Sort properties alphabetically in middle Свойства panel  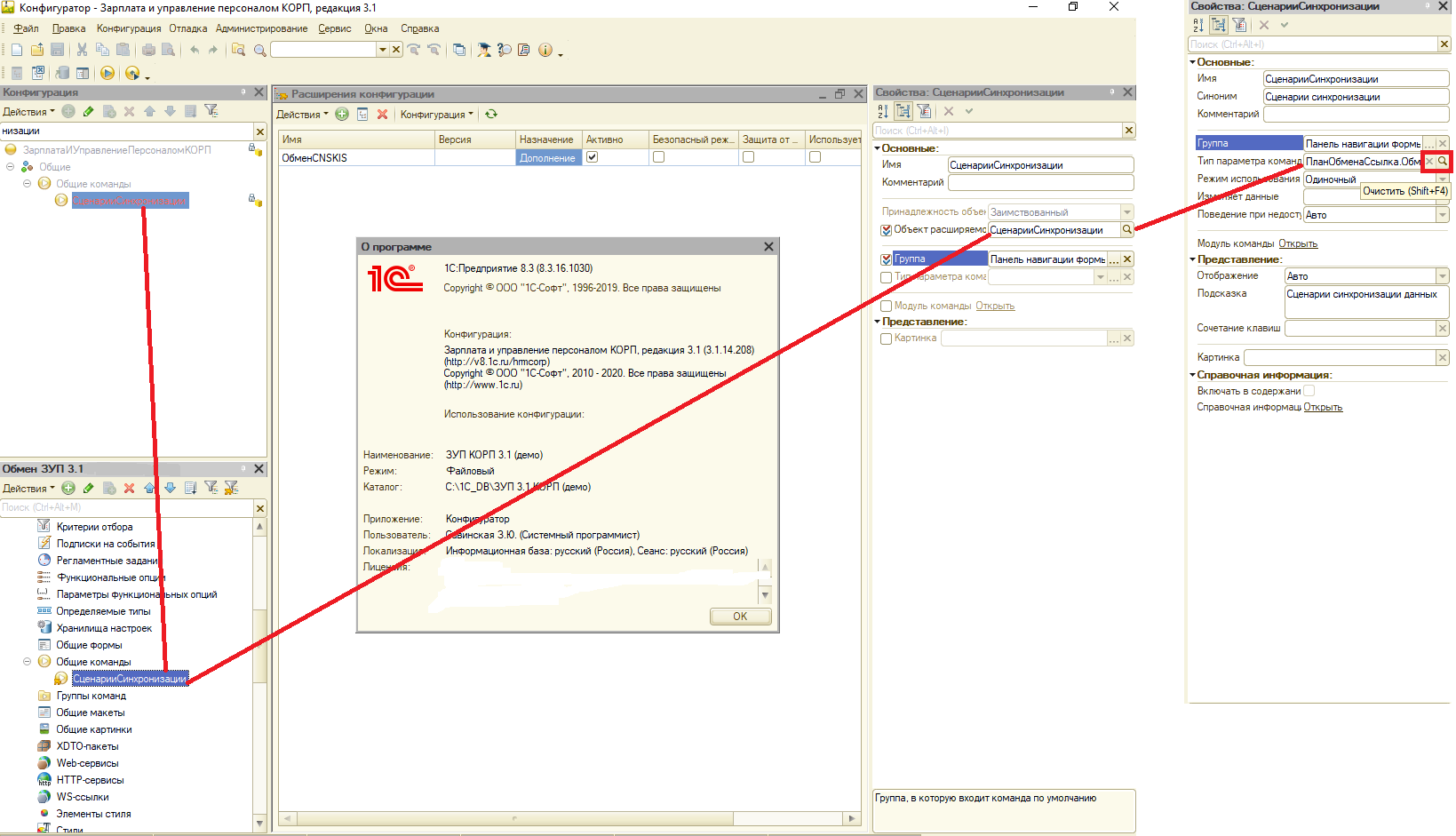click(x=883, y=111)
